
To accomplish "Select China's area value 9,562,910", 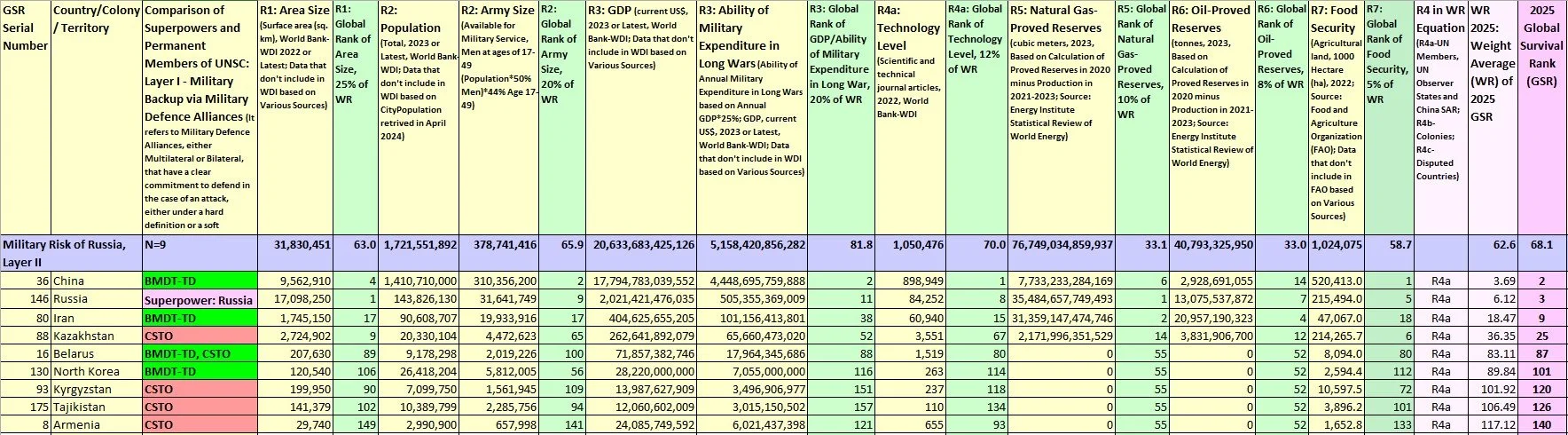I will tap(295, 281).
